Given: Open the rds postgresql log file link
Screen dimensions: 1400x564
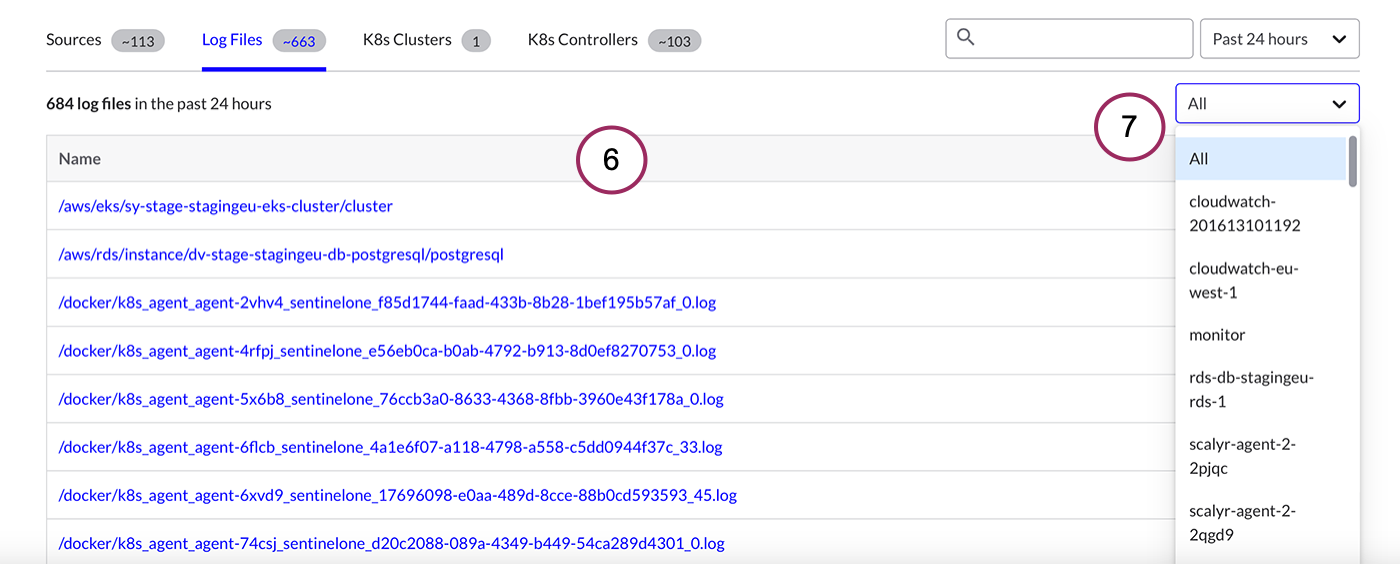Looking at the screenshot, I should point(281,254).
